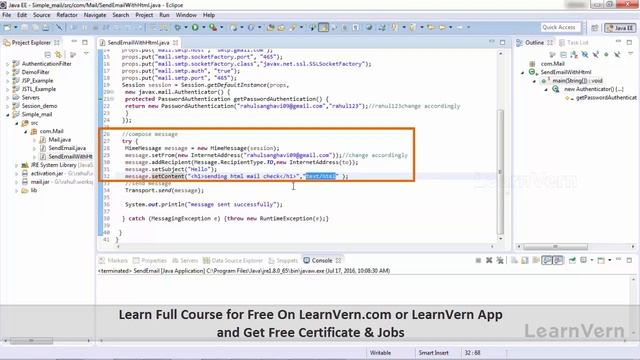The height and width of the screenshot is (360, 640).
Task: Select activation.jar in Project Explorer
Action: (x=47, y=173)
